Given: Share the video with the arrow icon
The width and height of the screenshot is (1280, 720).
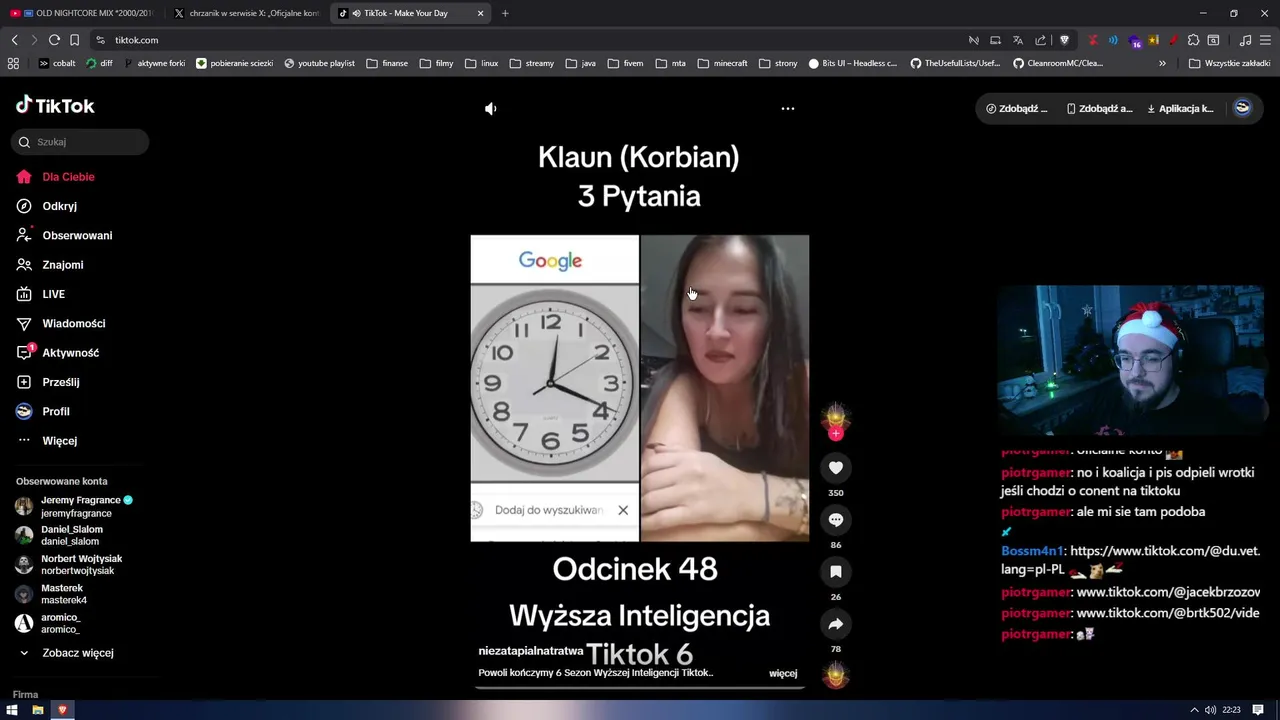Looking at the screenshot, I should tap(836, 624).
